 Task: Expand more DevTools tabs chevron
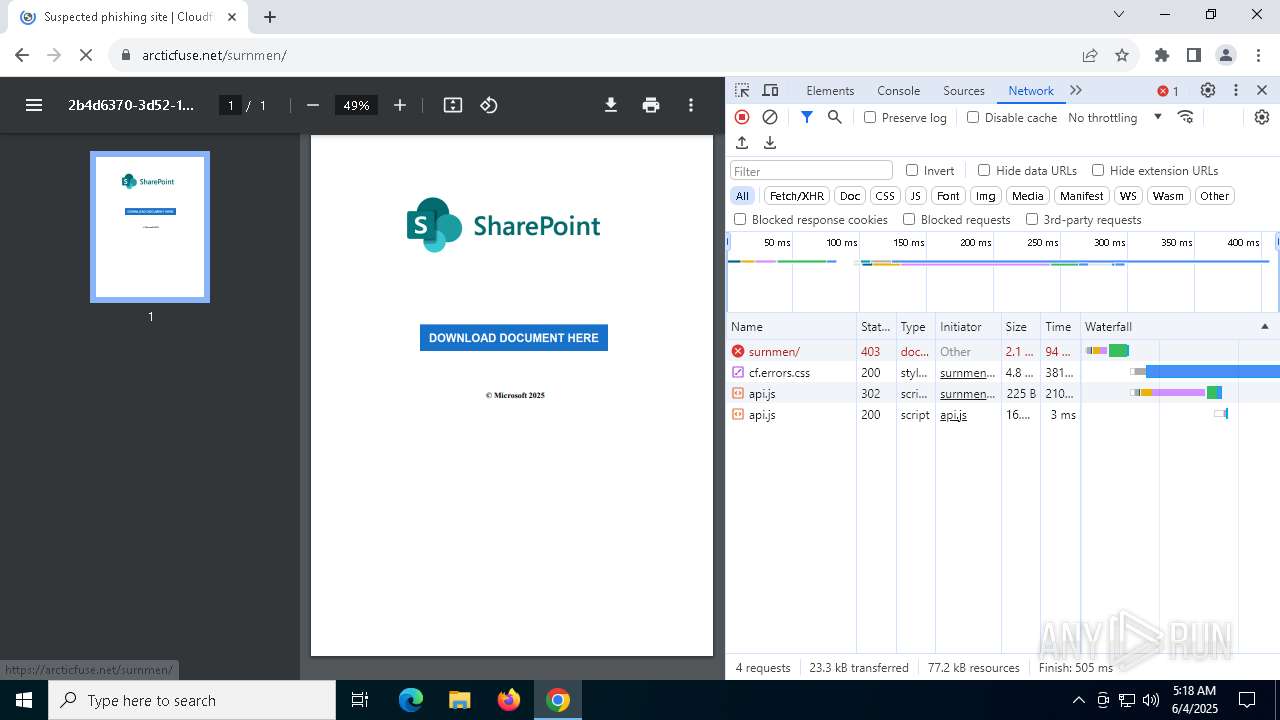point(1076,90)
